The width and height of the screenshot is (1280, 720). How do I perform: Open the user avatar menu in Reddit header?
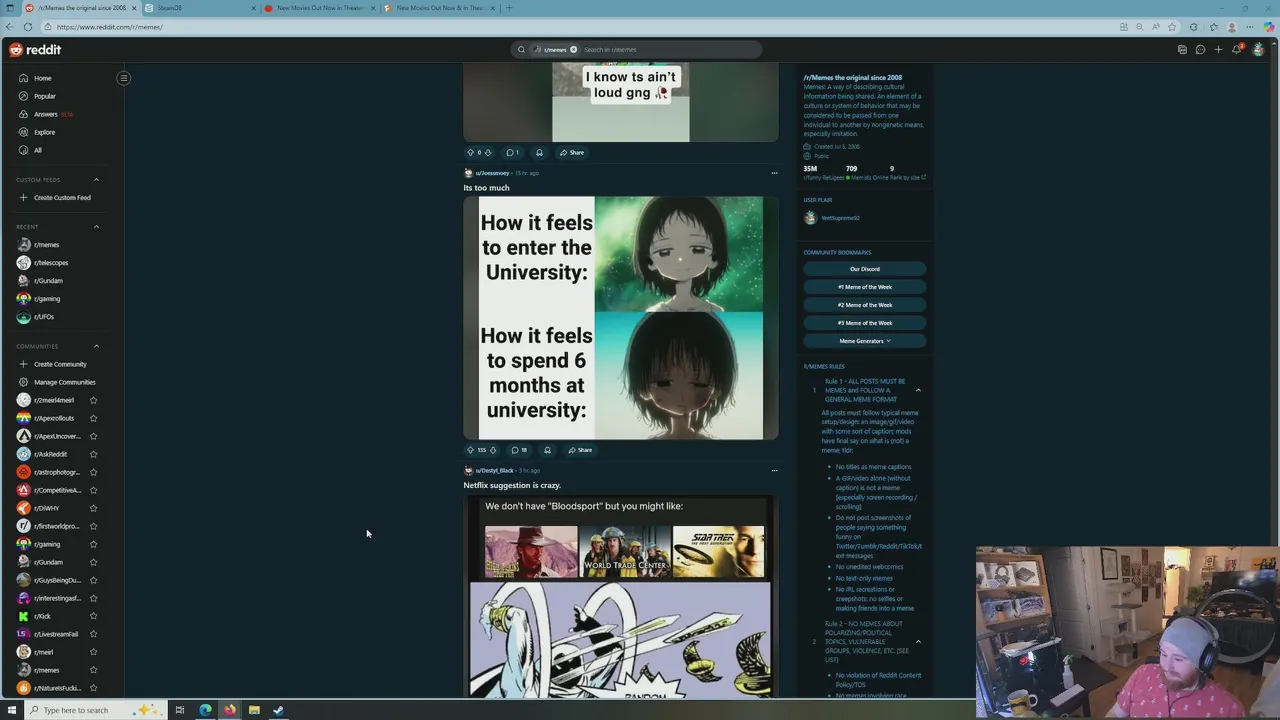(x=1258, y=49)
